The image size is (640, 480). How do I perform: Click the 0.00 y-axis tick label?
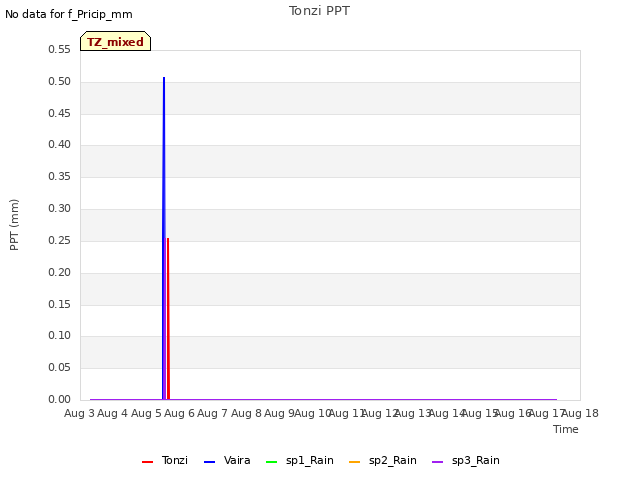[x=59, y=399]
